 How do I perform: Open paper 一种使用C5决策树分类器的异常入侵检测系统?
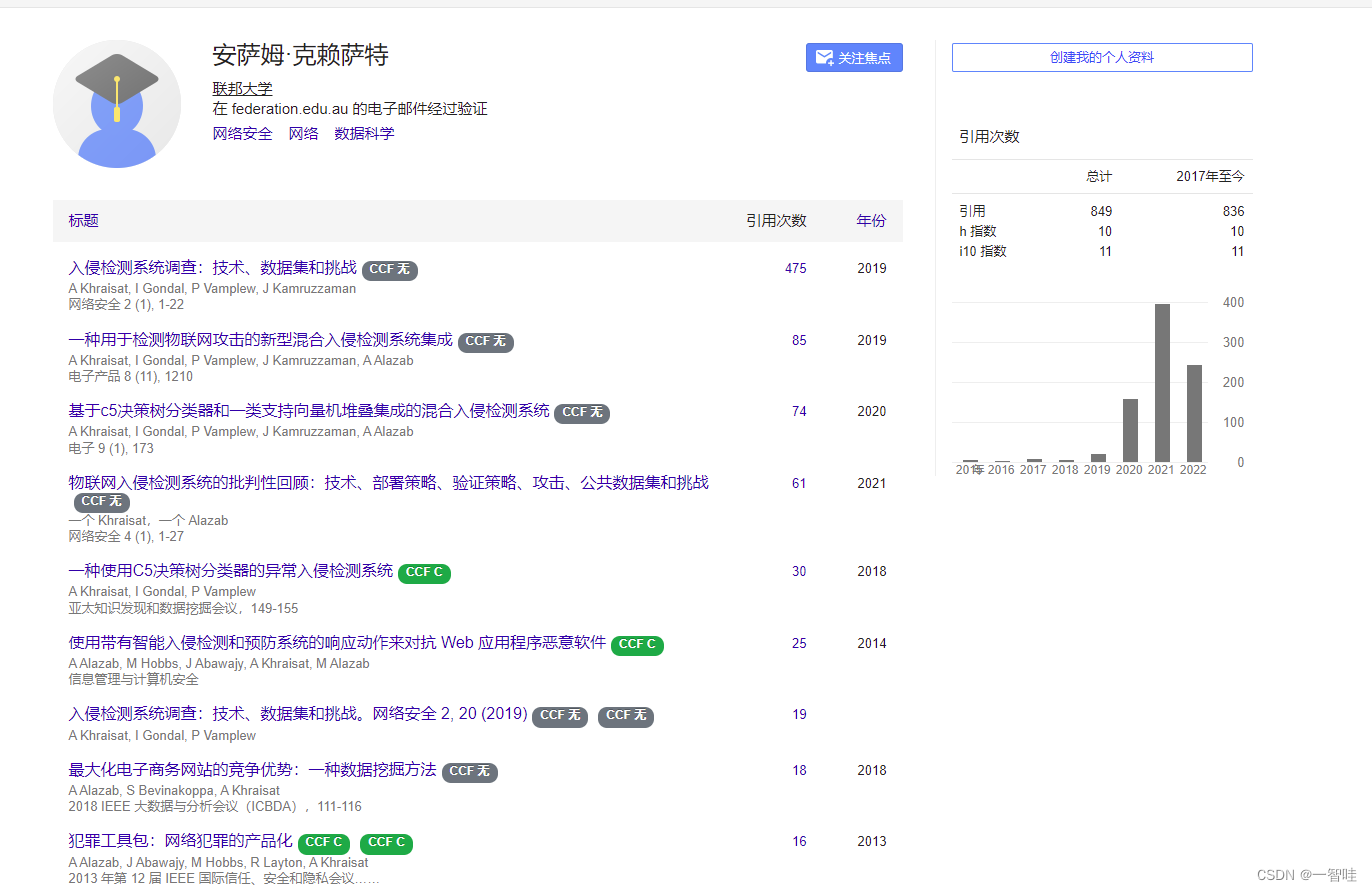(x=231, y=571)
